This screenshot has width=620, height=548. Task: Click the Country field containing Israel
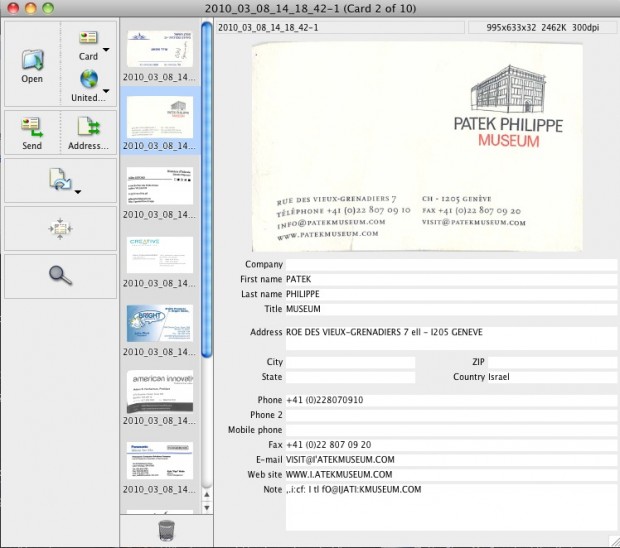pyautogui.click(x=552, y=377)
